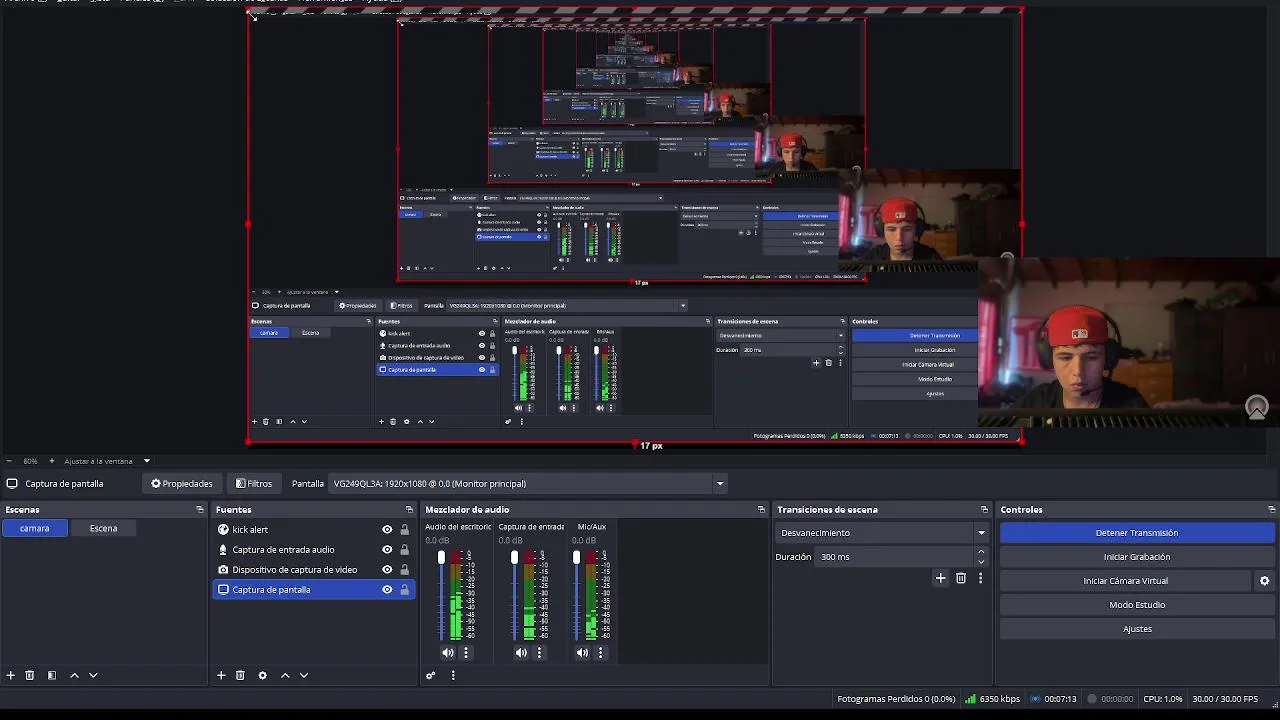
Task: Click Detener Transmisión button
Action: coord(1137,533)
